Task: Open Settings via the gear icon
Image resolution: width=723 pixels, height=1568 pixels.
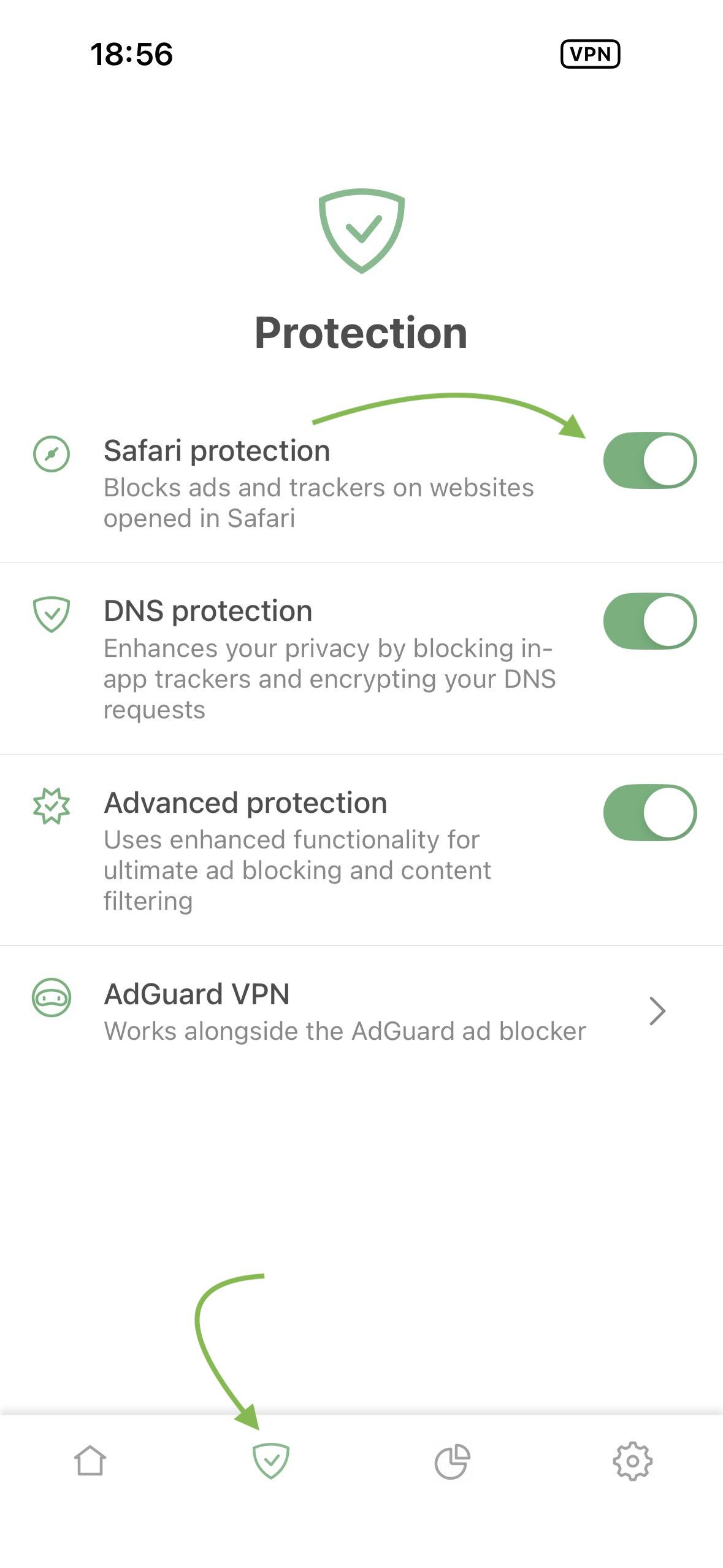Action: tap(632, 1461)
